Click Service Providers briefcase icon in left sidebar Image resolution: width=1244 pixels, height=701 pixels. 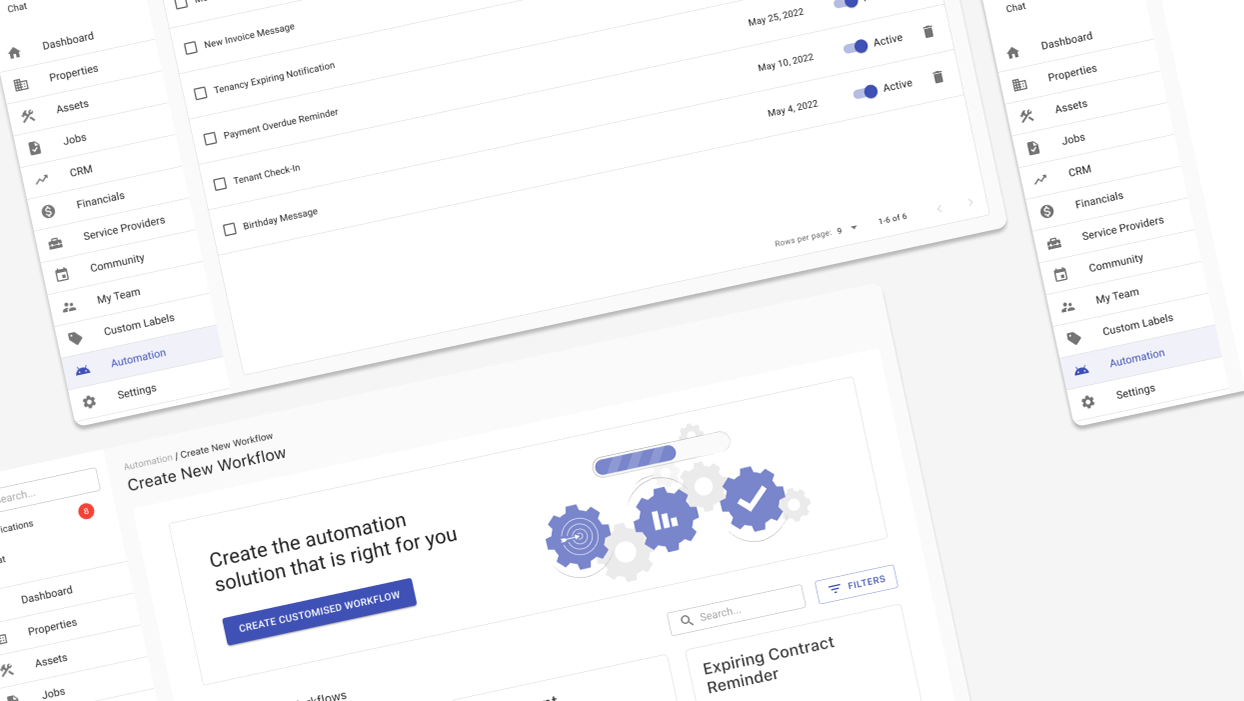point(55,243)
